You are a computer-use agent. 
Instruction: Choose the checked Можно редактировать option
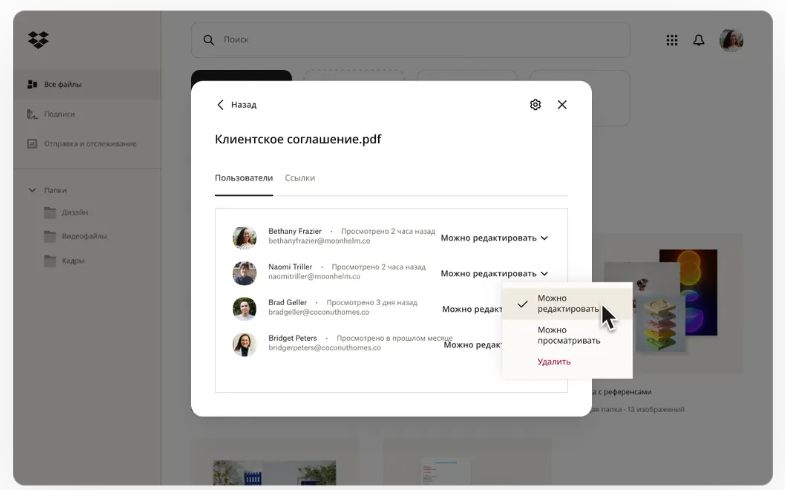(x=567, y=303)
